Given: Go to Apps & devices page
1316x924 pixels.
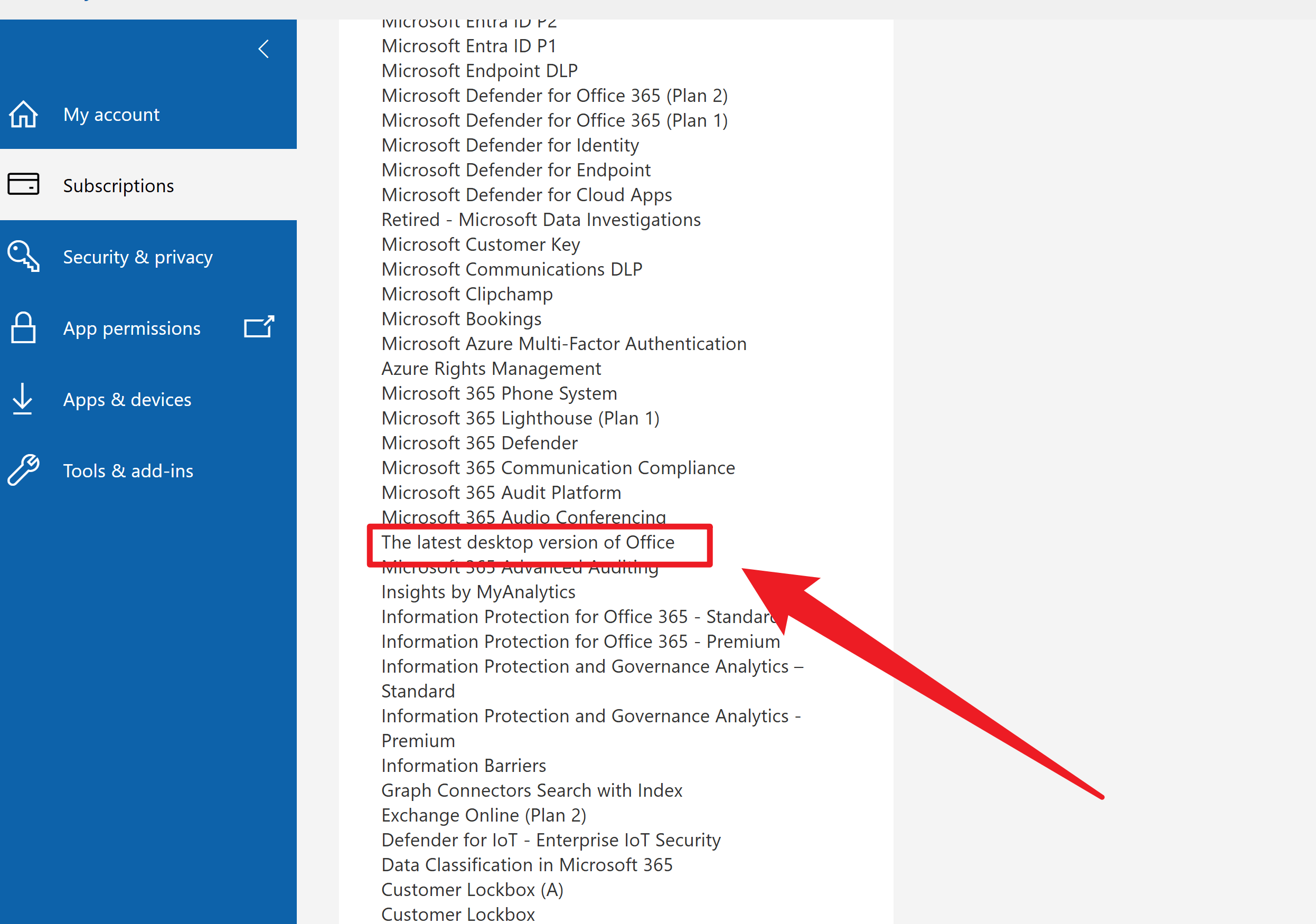Looking at the screenshot, I should 127,400.
